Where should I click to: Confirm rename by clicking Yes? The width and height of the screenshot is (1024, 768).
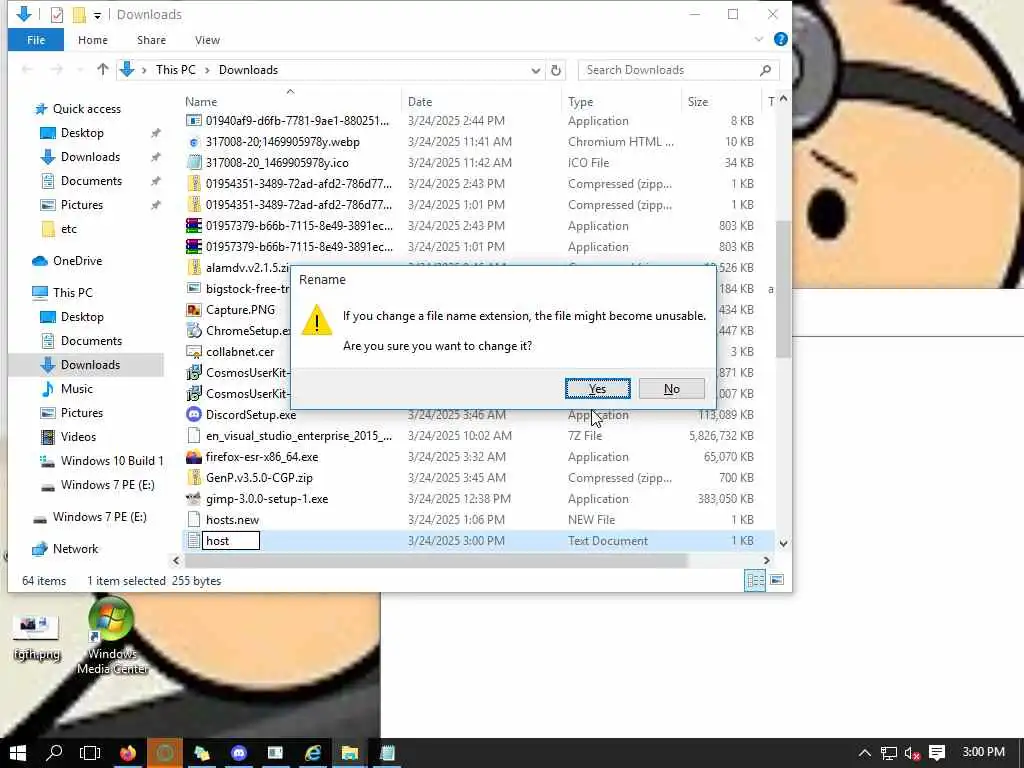[x=597, y=389]
